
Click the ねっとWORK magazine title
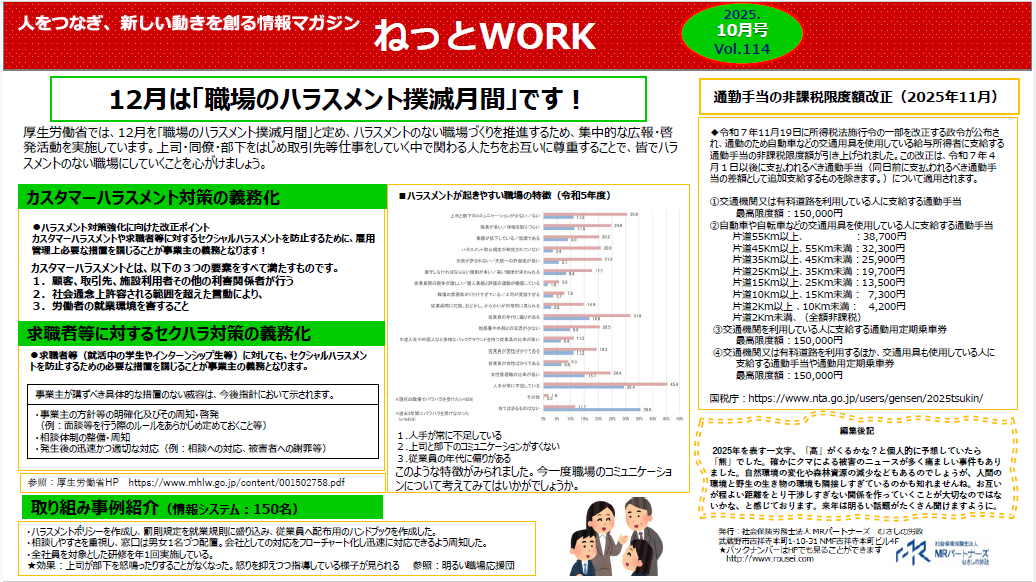pos(470,33)
